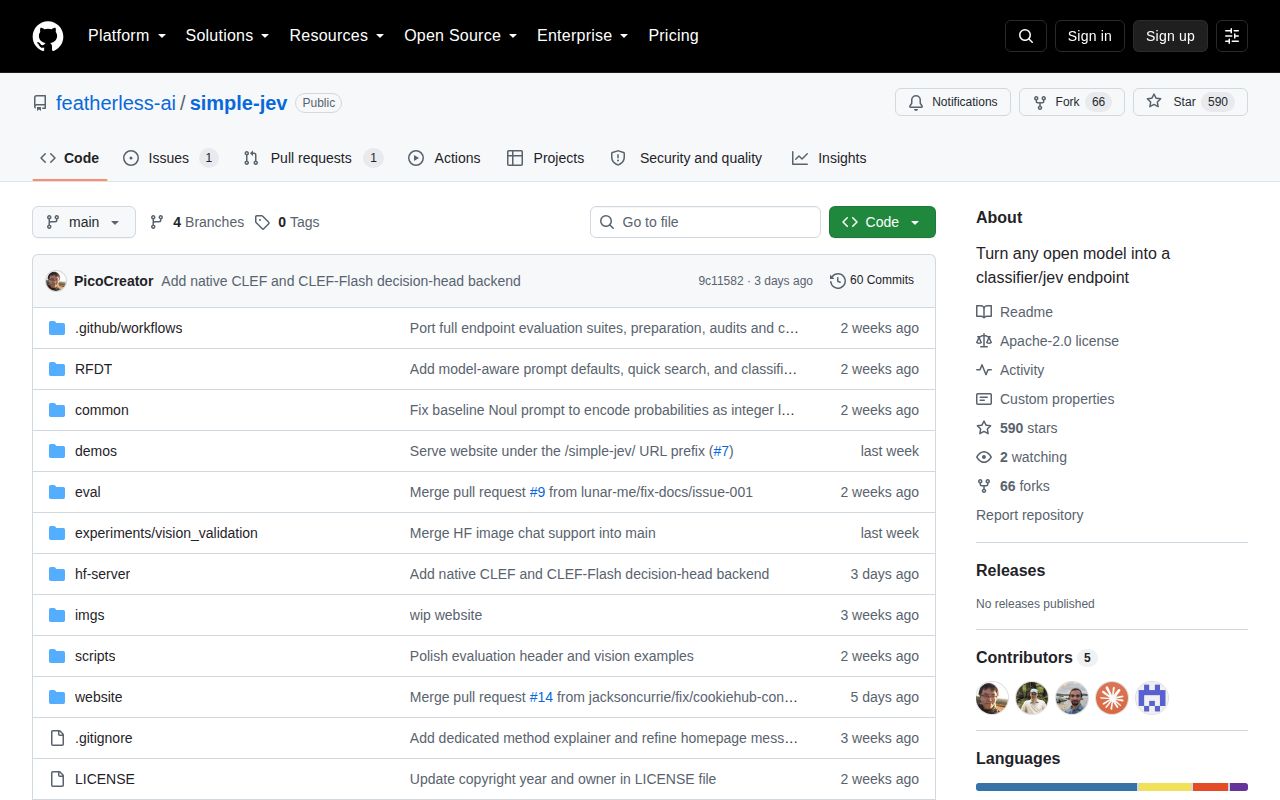This screenshot has height=800, width=1280.
Task: Expand the Platform menu
Action: tap(127, 36)
